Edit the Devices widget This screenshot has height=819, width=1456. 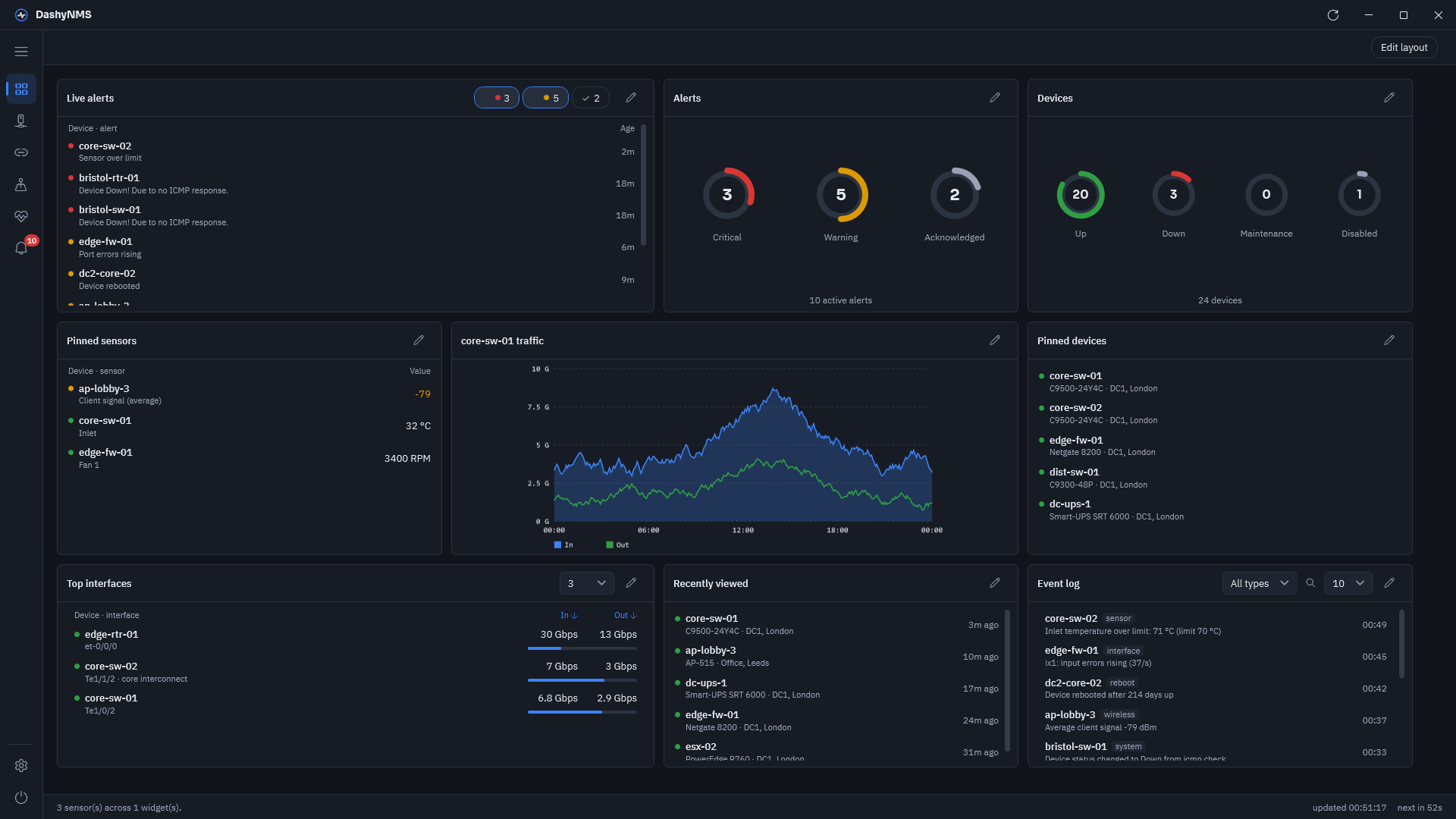1389,98
